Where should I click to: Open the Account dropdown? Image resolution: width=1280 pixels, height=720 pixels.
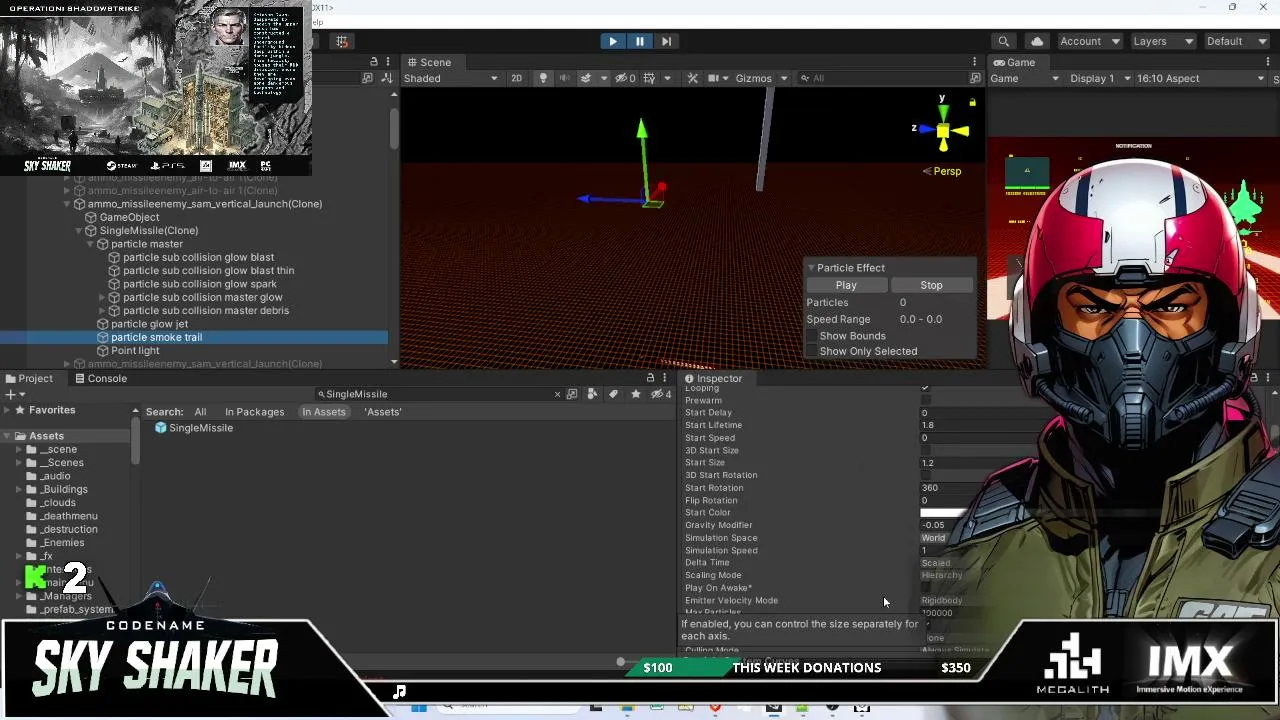(1089, 41)
